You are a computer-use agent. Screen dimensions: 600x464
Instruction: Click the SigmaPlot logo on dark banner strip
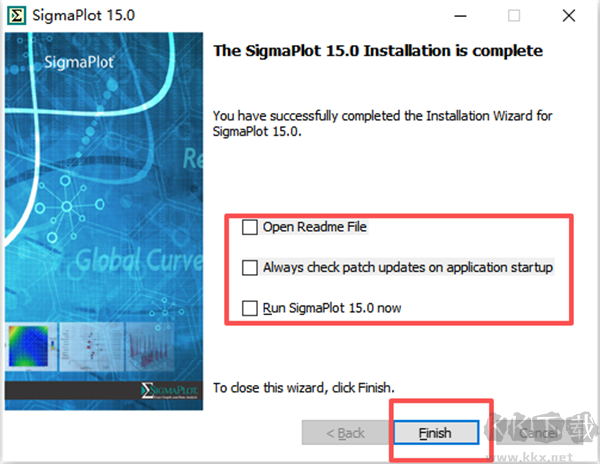click(170, 391)
